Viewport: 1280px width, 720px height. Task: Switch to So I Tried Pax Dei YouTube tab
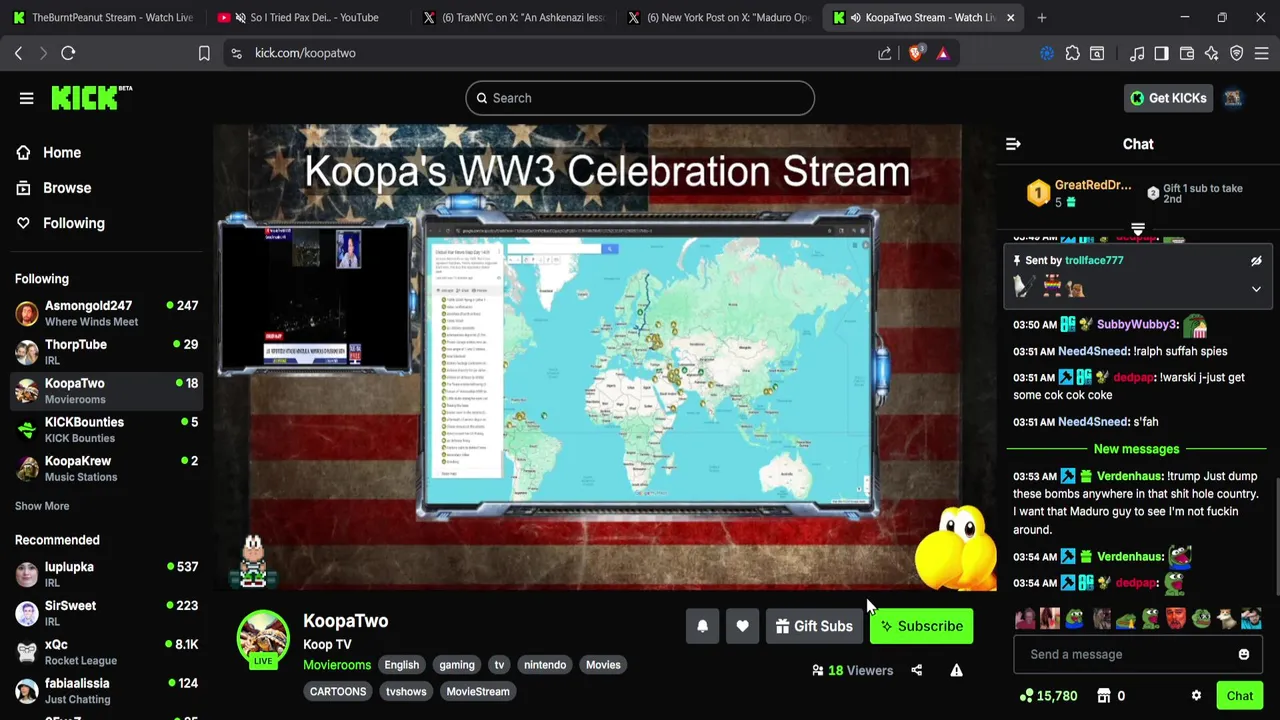point(307,17)
